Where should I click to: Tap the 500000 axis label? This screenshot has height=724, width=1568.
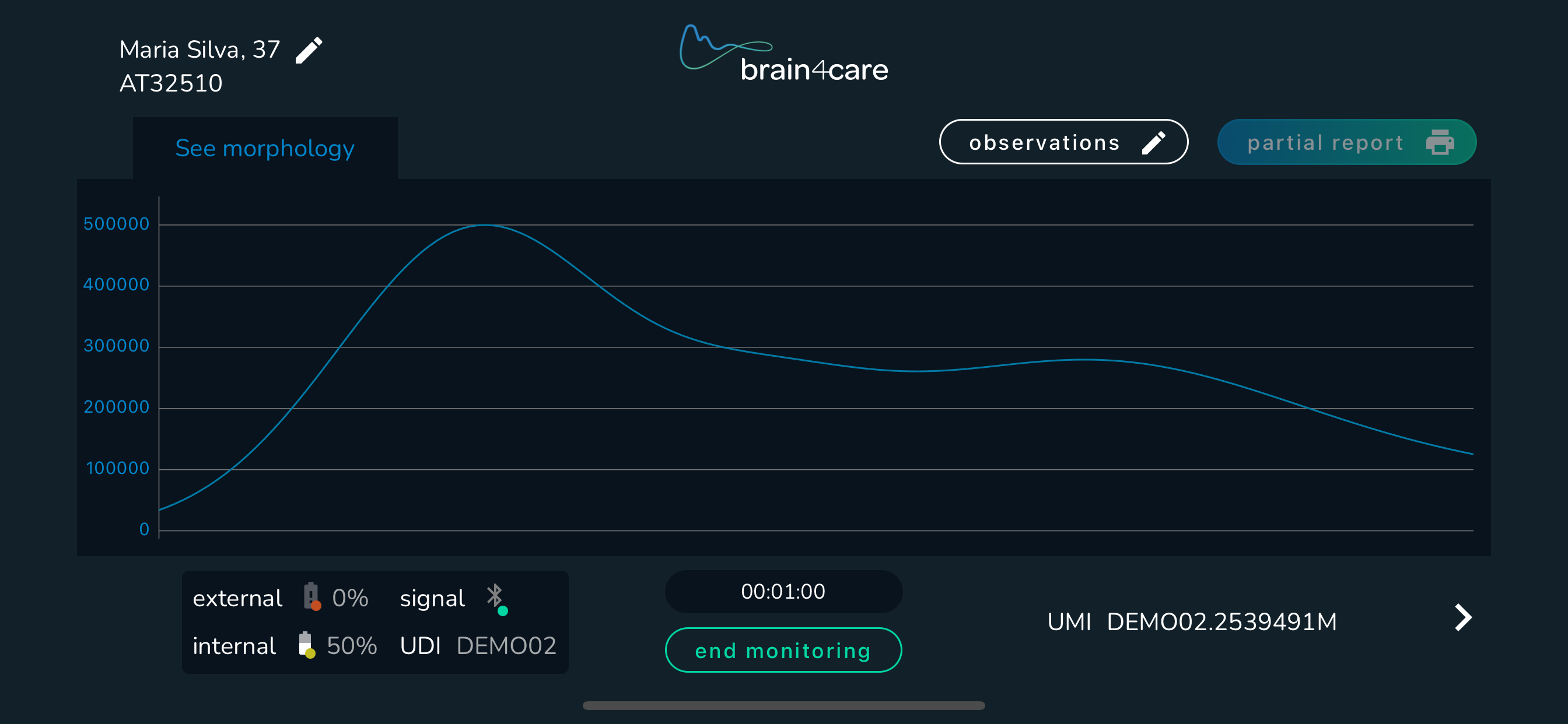116,224
